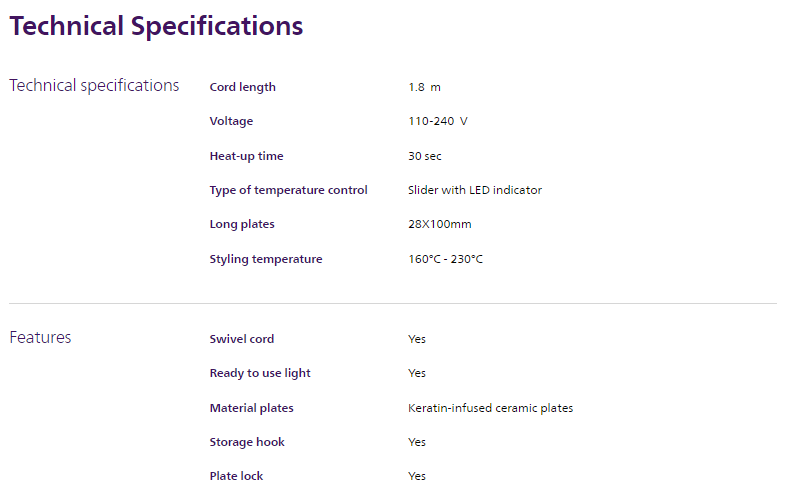Click the Features section title
792x497 pixels.
(x=40, y=338)
